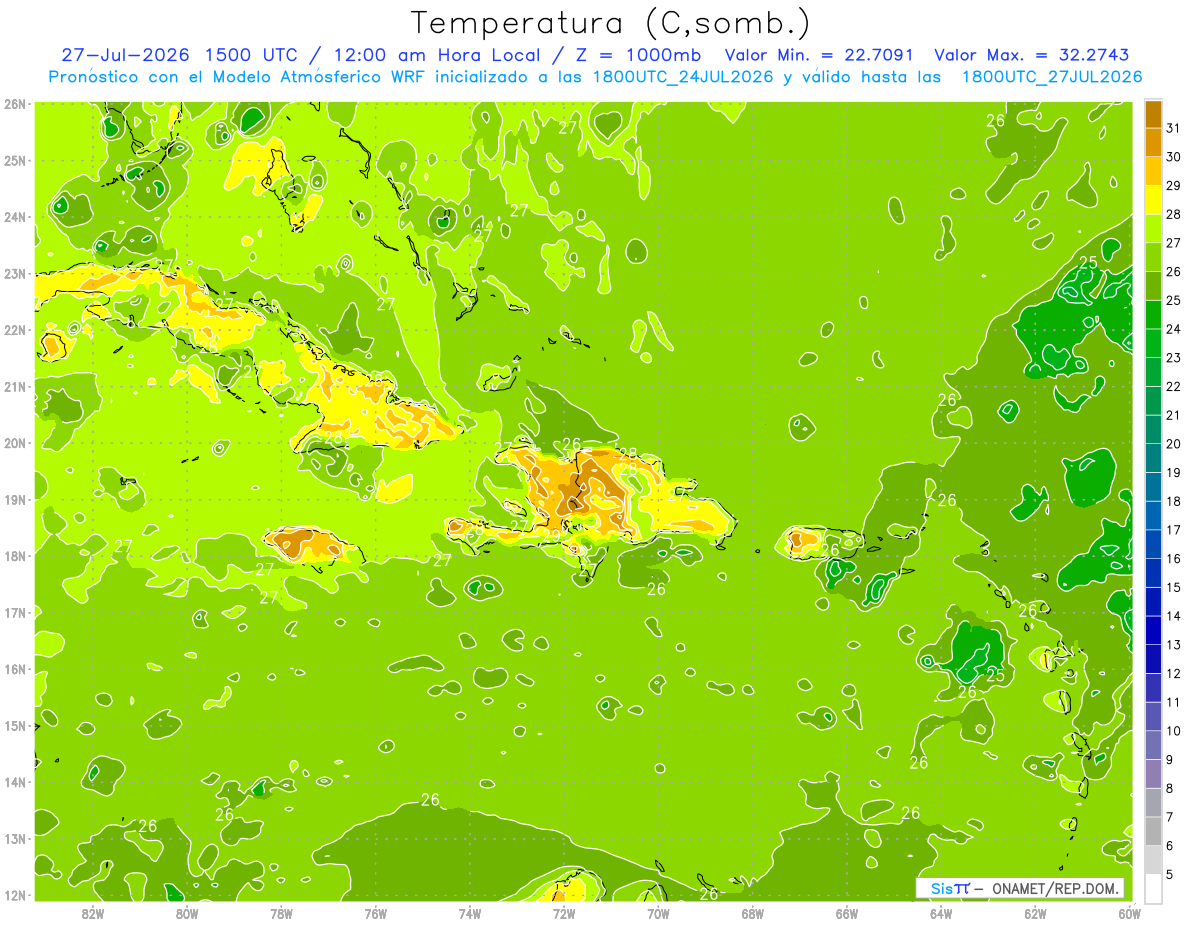Click the 76W longitude axis label
This screenshot has height=927, width=1200.
tap(375, 913)
